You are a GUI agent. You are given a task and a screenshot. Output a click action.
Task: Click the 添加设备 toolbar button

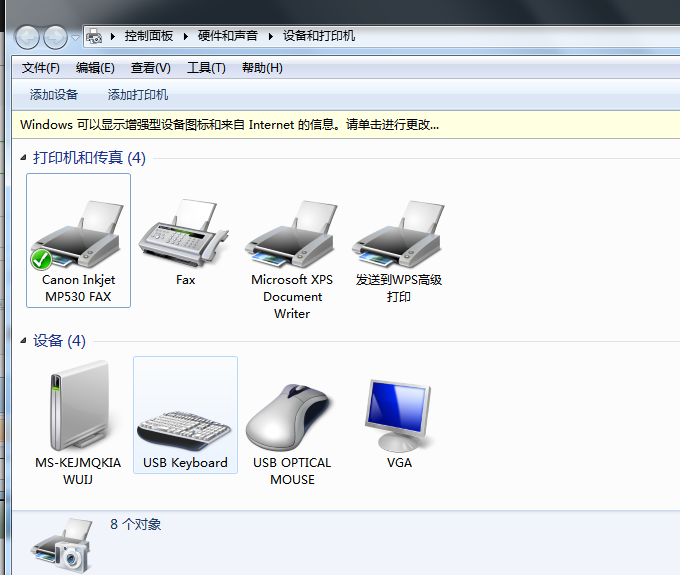tap(54, 95)
